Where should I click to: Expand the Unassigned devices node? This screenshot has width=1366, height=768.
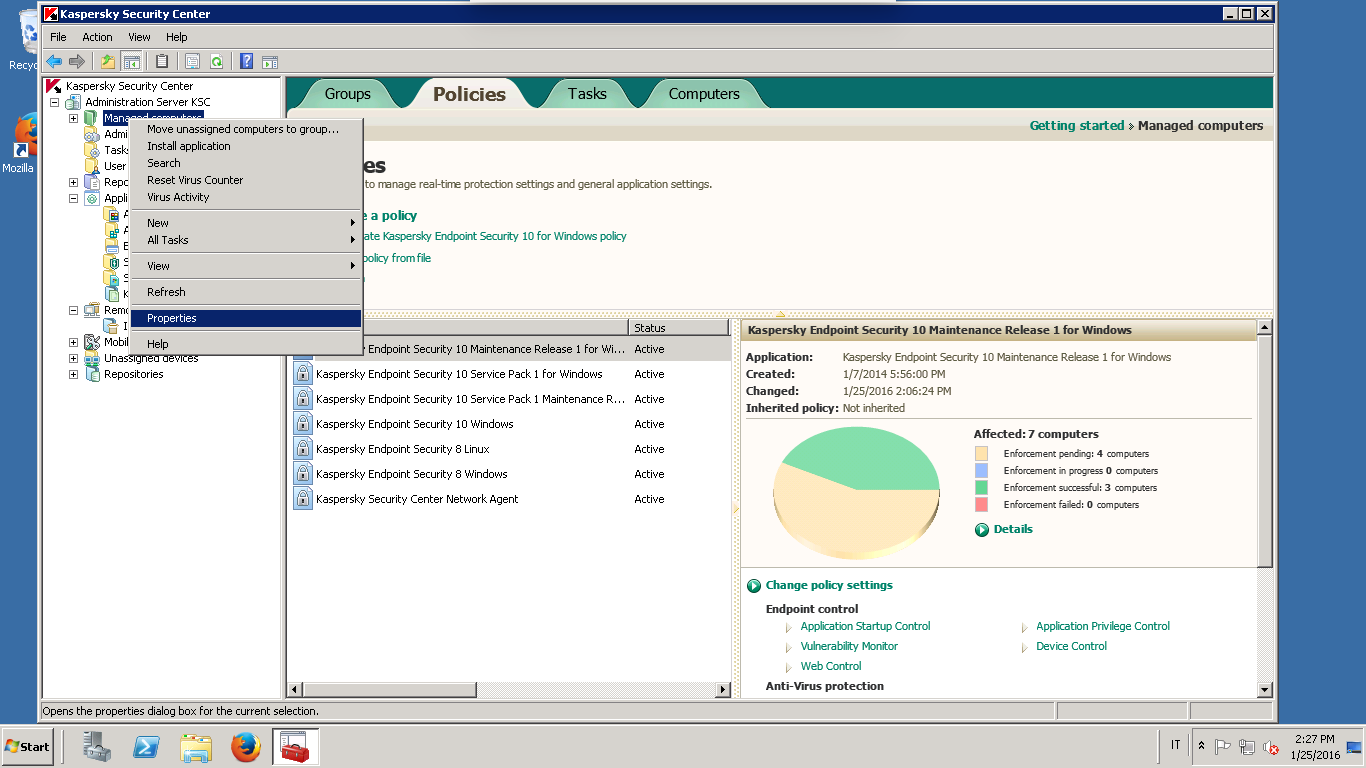coord(73,358)
